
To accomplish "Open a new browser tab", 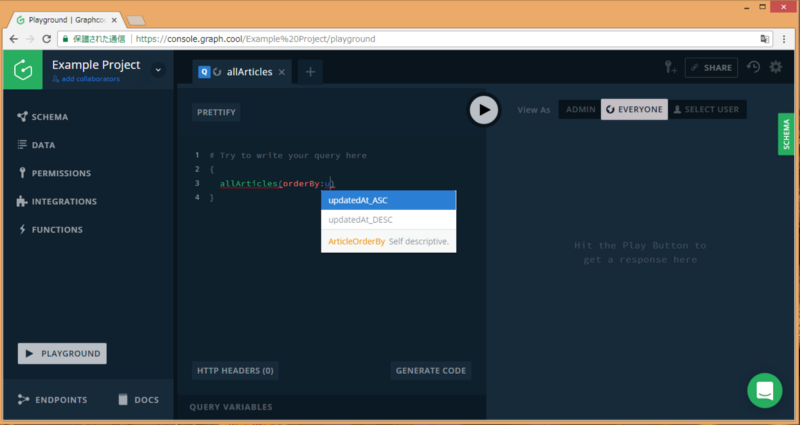I will coord(136,20).
